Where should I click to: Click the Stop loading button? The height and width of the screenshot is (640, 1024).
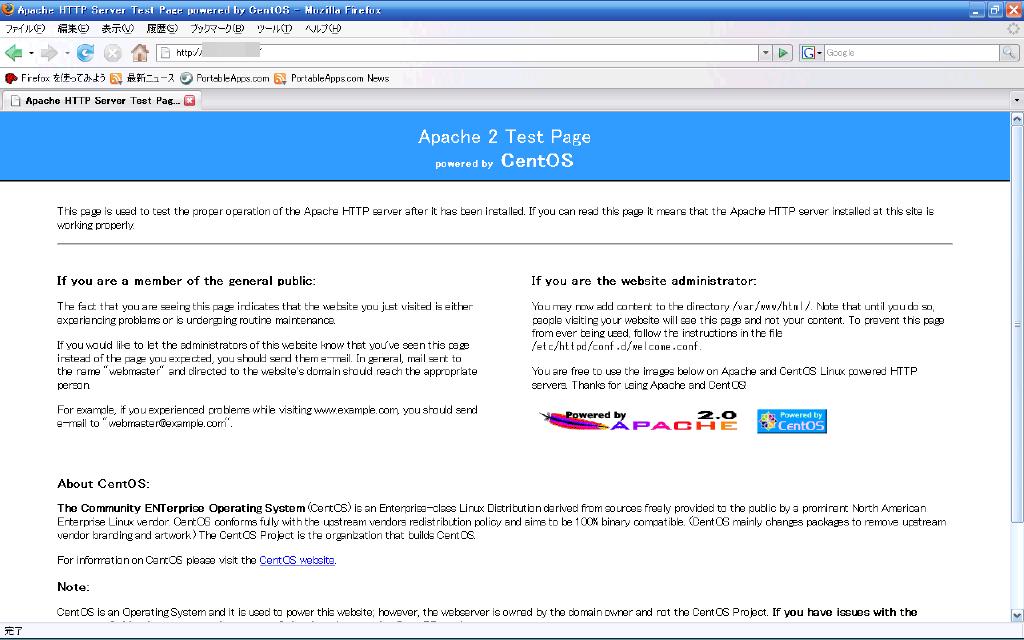click(x=112, y=53)
